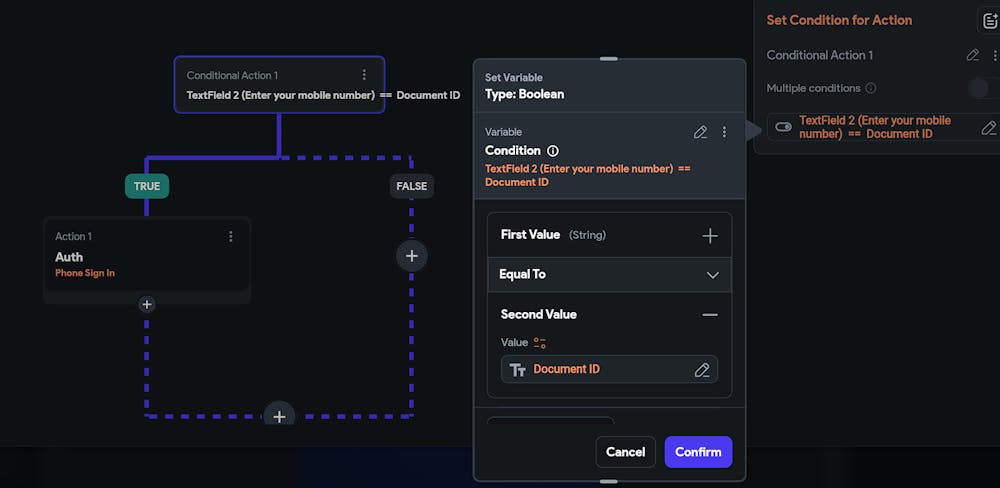Edit the Document ID value

click(x=702, y=370)
